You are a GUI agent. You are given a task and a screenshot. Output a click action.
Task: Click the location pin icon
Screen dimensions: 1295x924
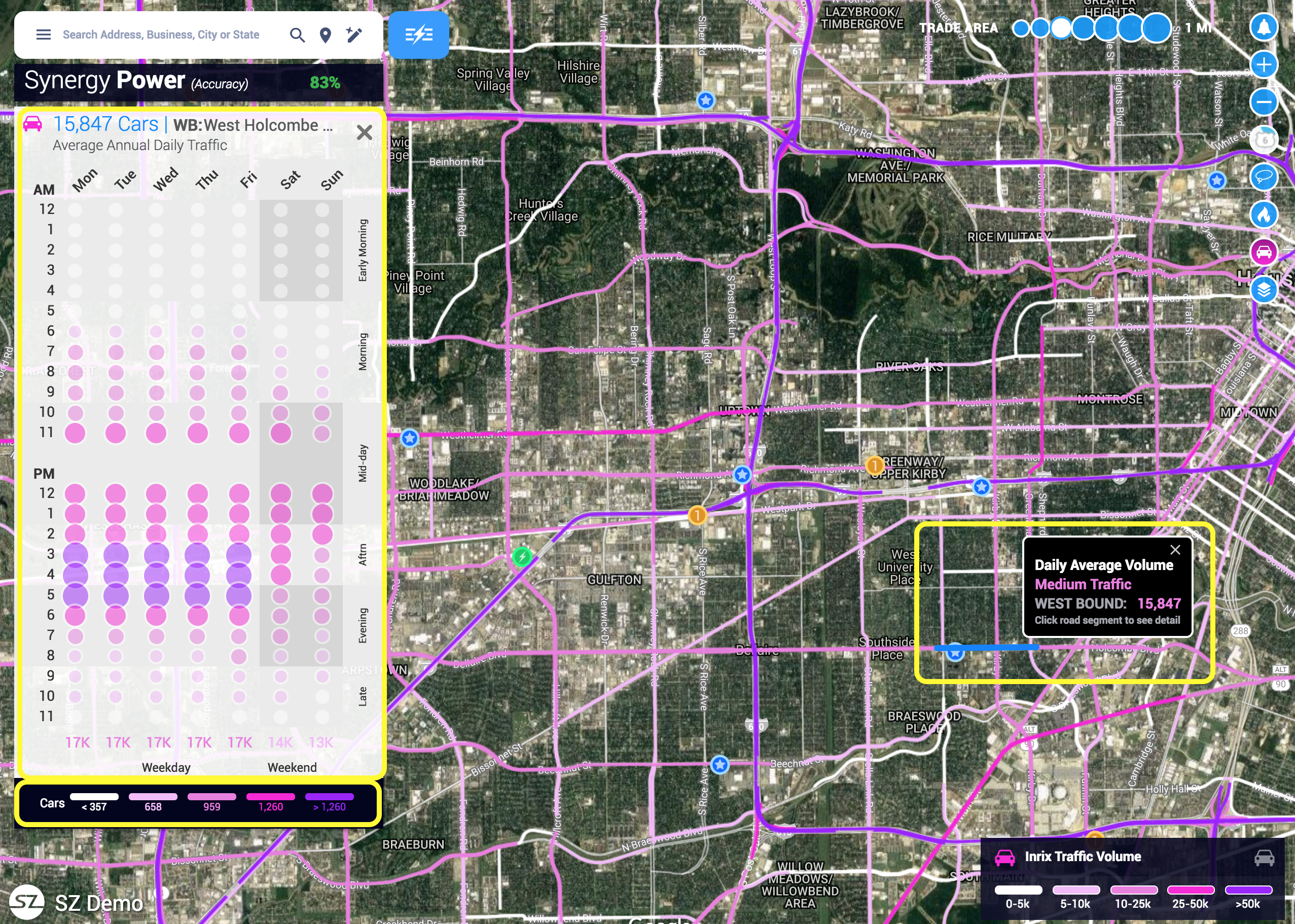(326, 35)
